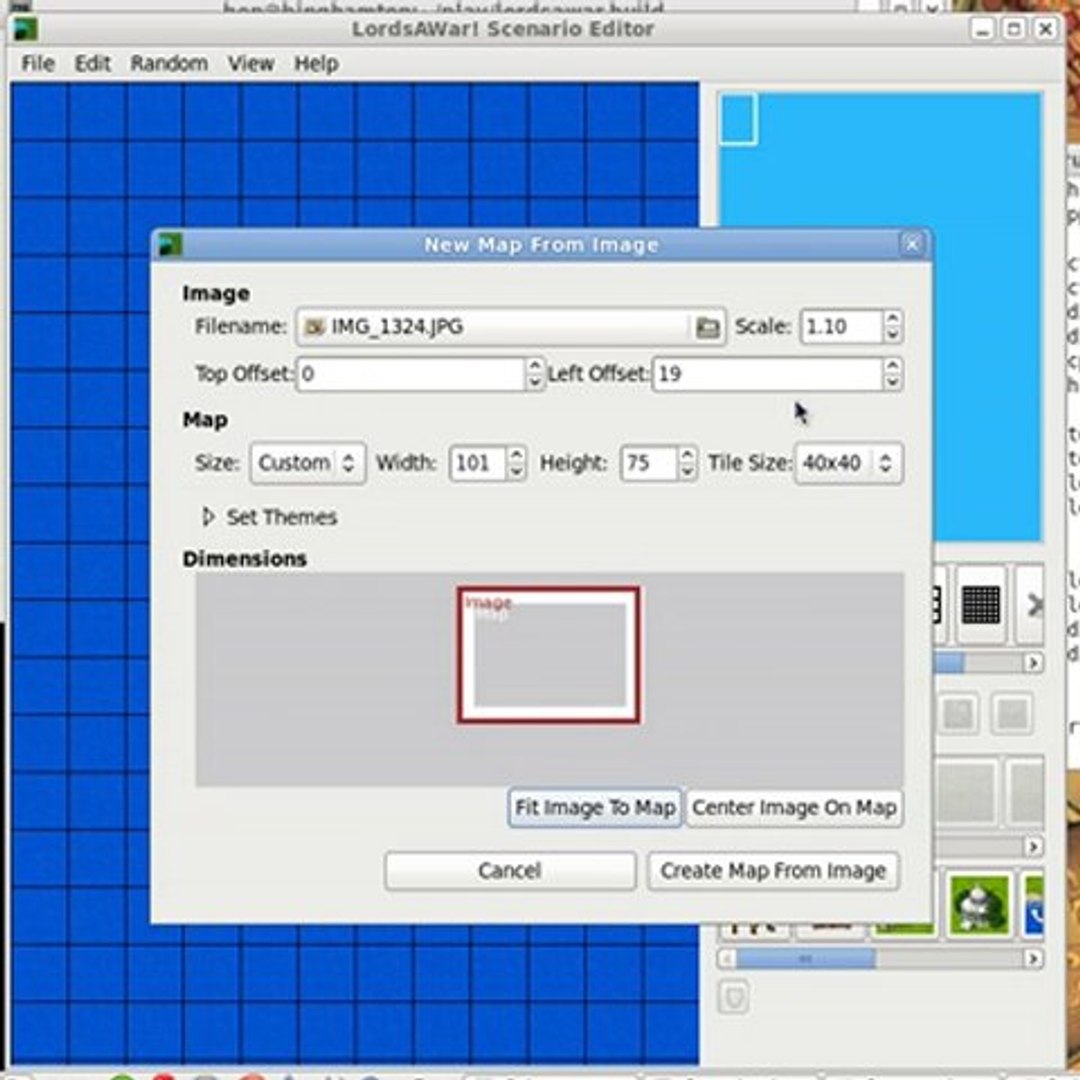This screenshot has height=1080, width=1080.
Task: Cancel the New Map From Image dialog
Action: click(510, 871)
